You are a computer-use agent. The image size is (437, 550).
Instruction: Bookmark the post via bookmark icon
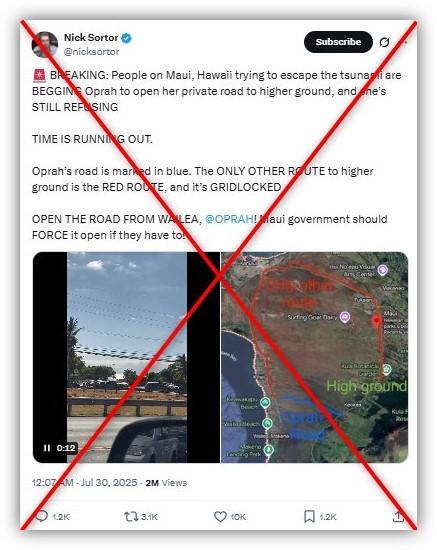[x=309, y=516]
